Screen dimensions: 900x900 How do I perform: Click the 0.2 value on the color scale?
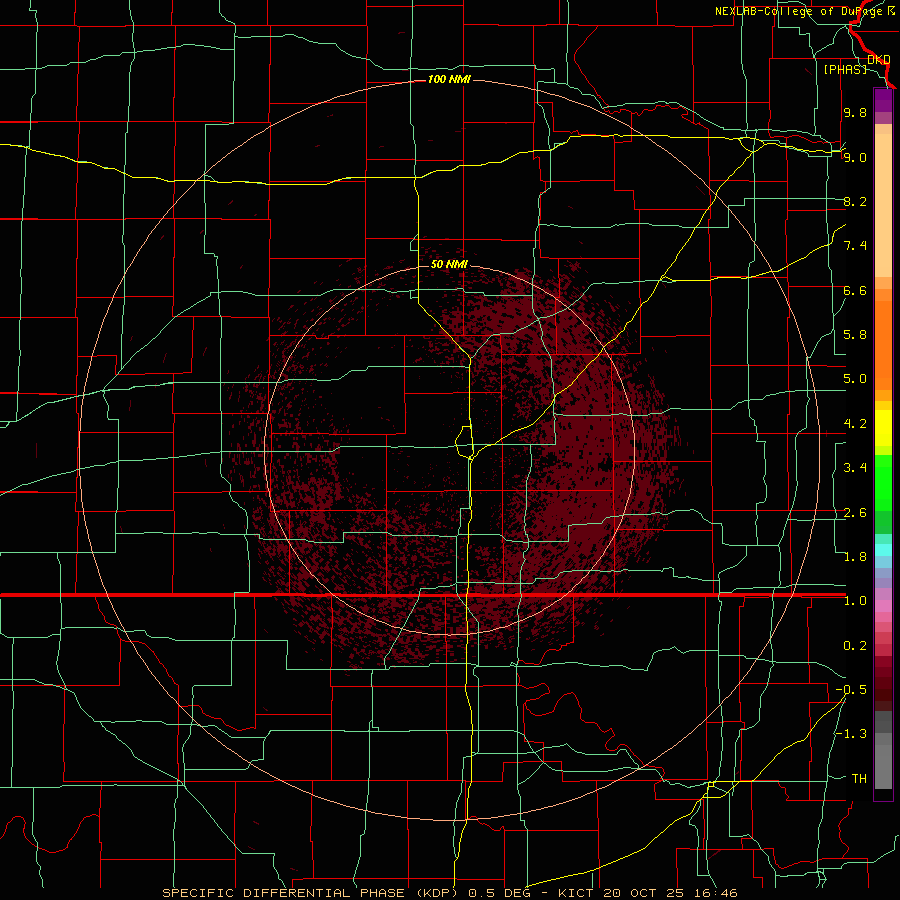[855, 646]
